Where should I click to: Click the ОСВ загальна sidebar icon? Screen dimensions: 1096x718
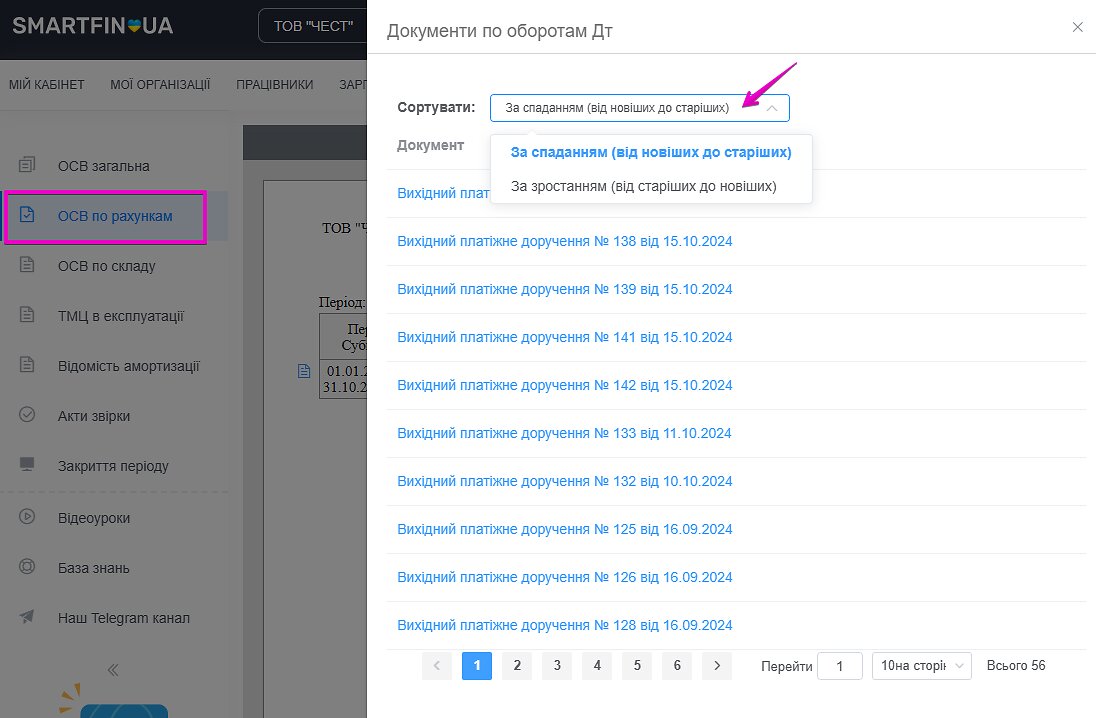(x=27, y=164)
